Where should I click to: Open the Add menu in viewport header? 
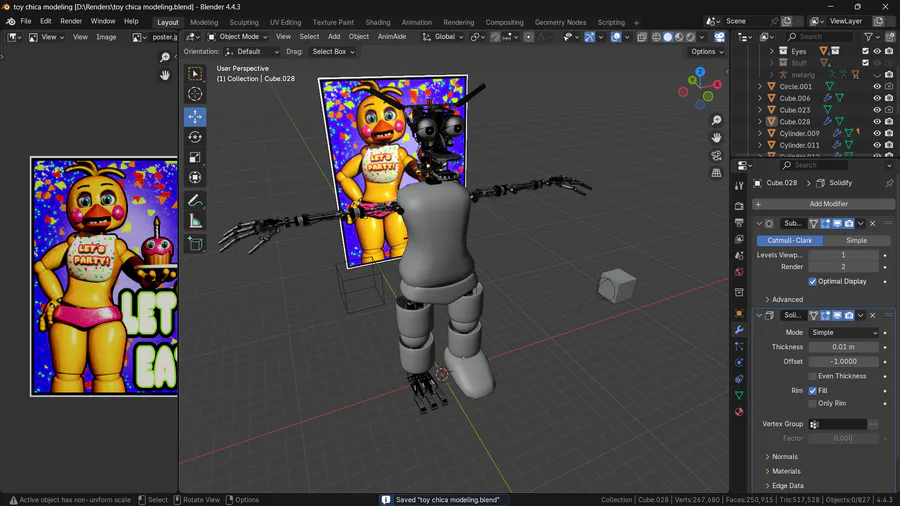coord(334,37)
